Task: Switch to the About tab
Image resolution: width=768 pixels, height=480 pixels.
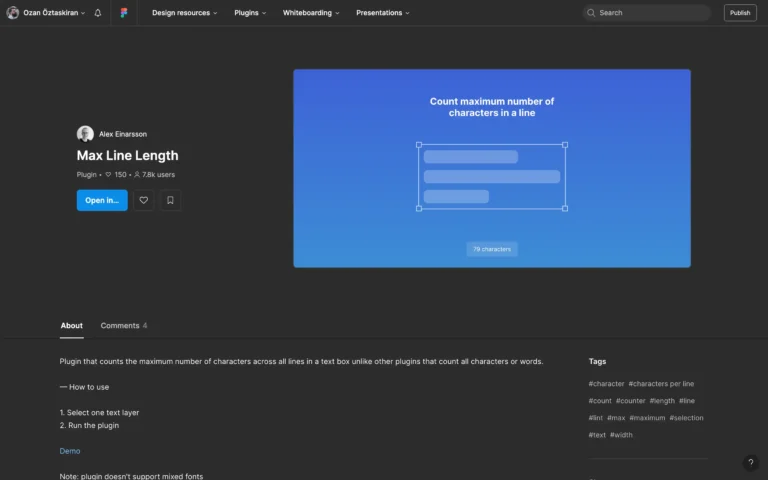Action: point(72,326)
